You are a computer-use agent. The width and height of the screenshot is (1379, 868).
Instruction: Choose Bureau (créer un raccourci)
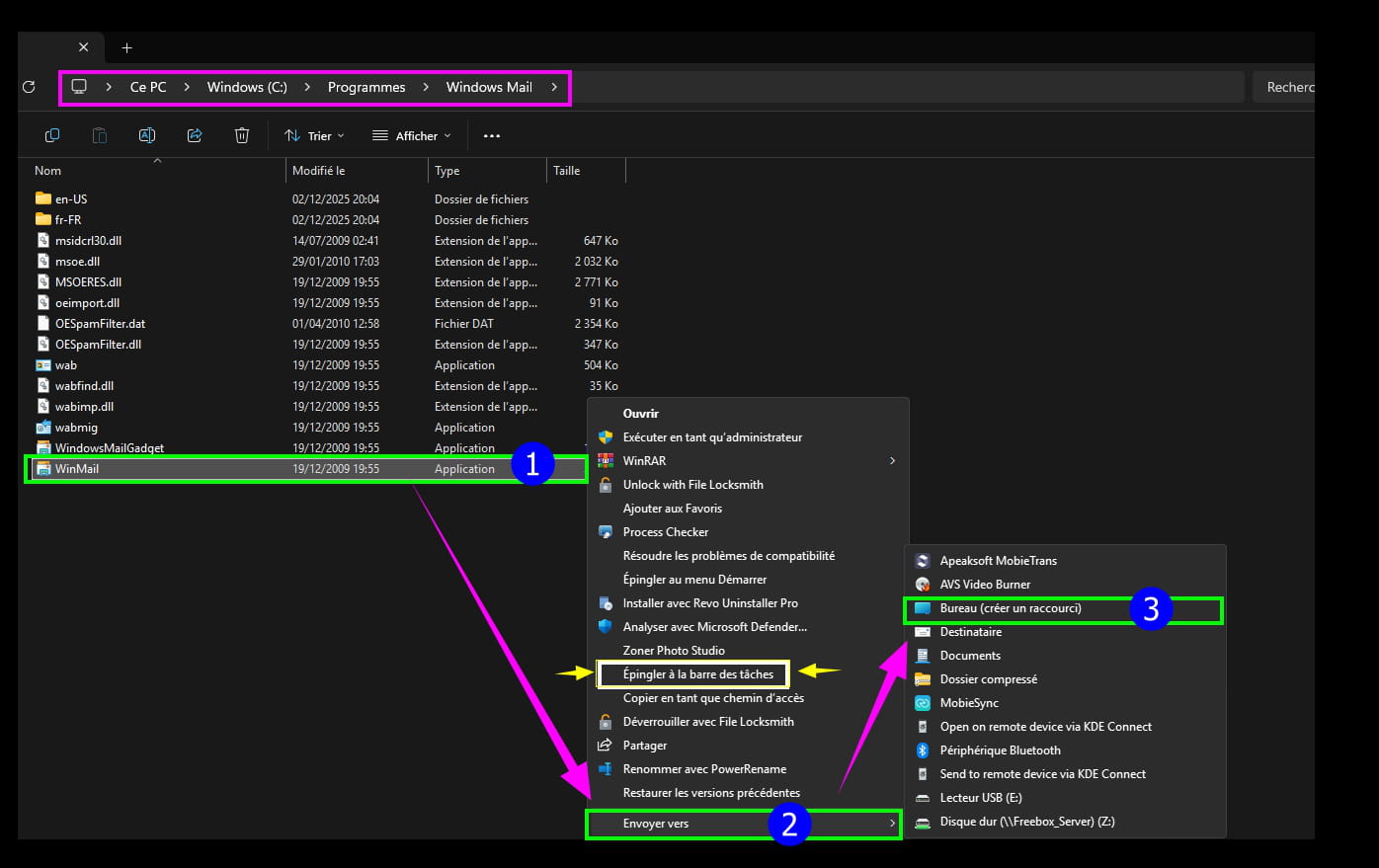tap(1011, 608)
